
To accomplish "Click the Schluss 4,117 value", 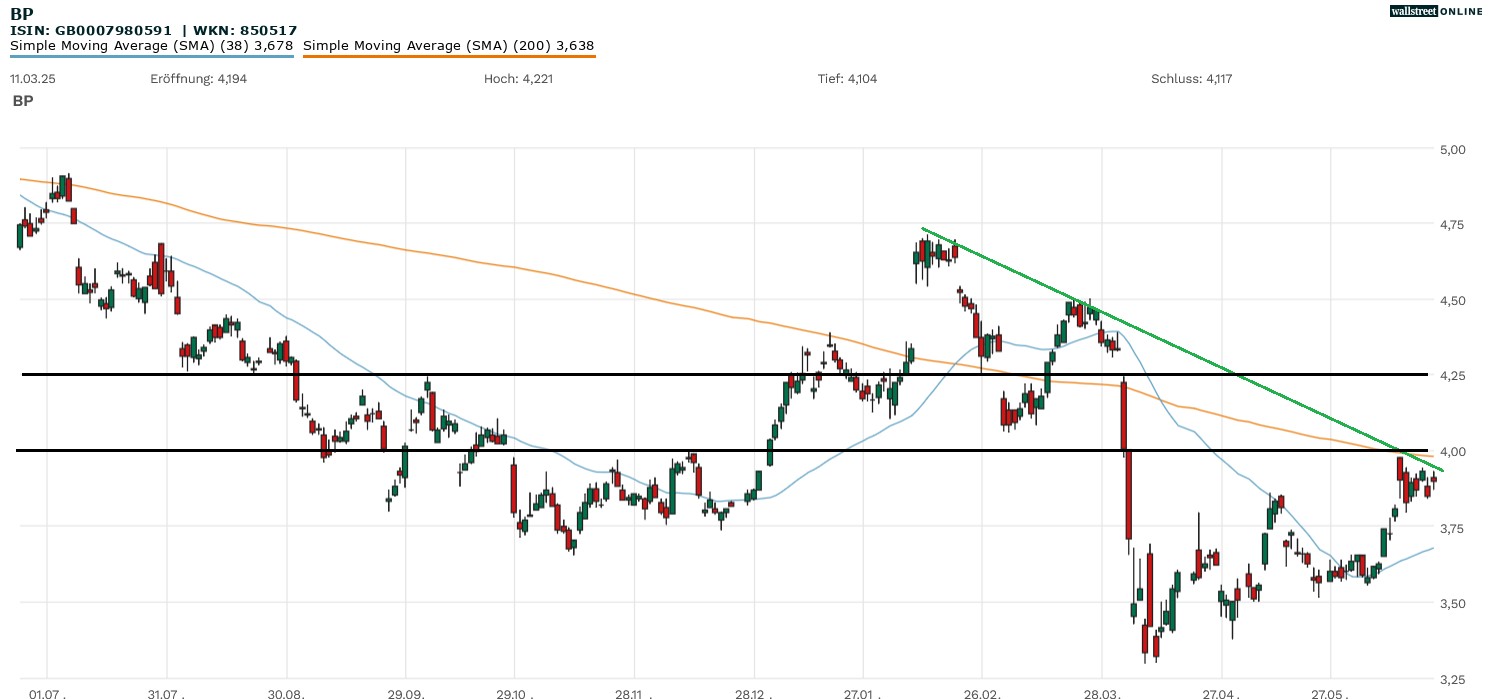I will 1191,79.
